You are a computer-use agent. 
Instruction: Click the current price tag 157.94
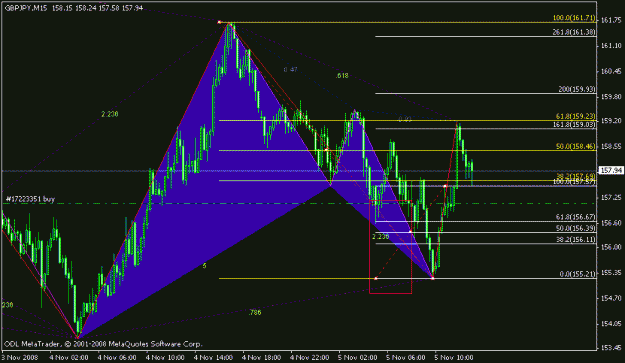[x=611, y=171]
